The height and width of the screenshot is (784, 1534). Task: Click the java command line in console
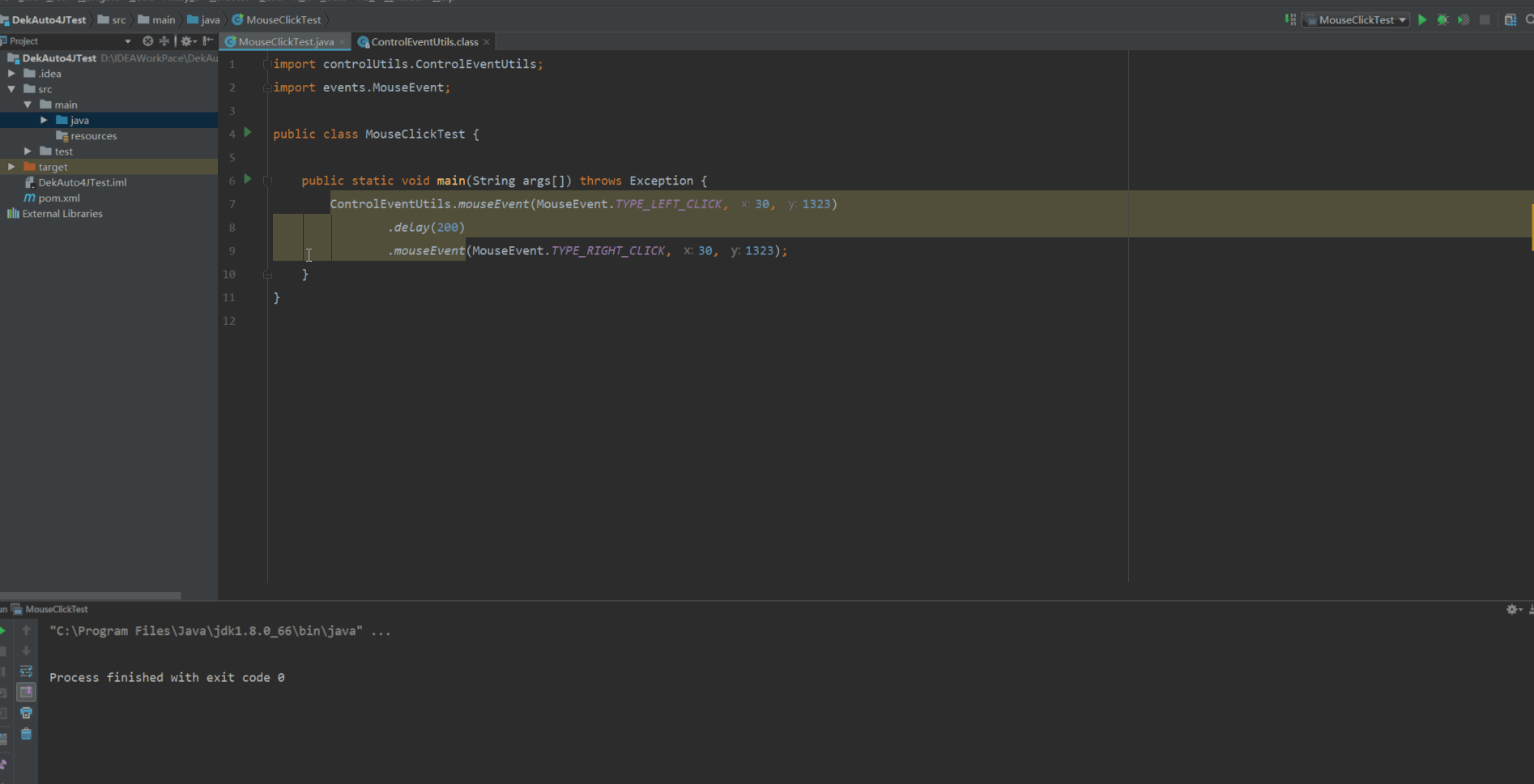[220, 631]
